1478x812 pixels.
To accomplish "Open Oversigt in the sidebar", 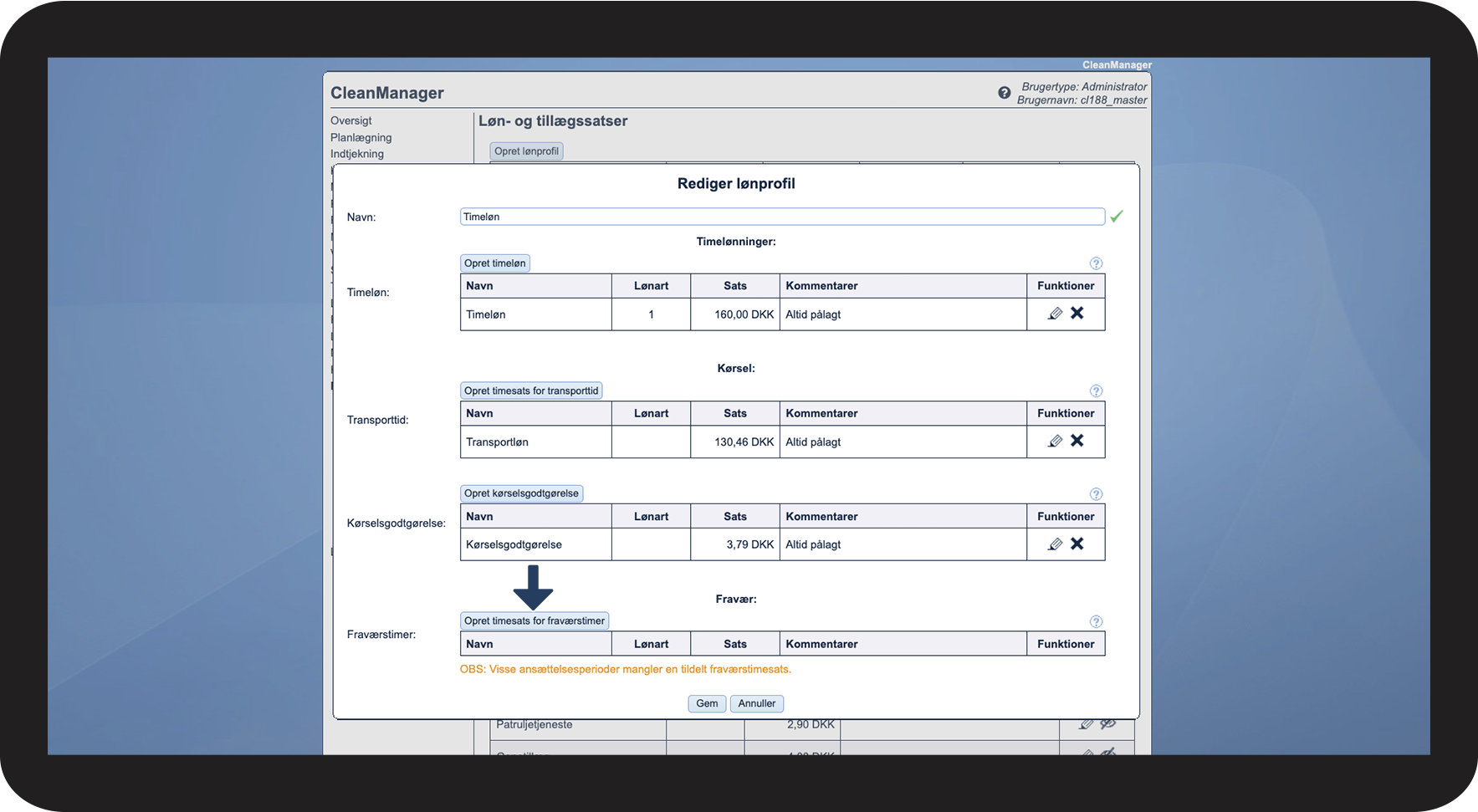I will pos(351,120).
